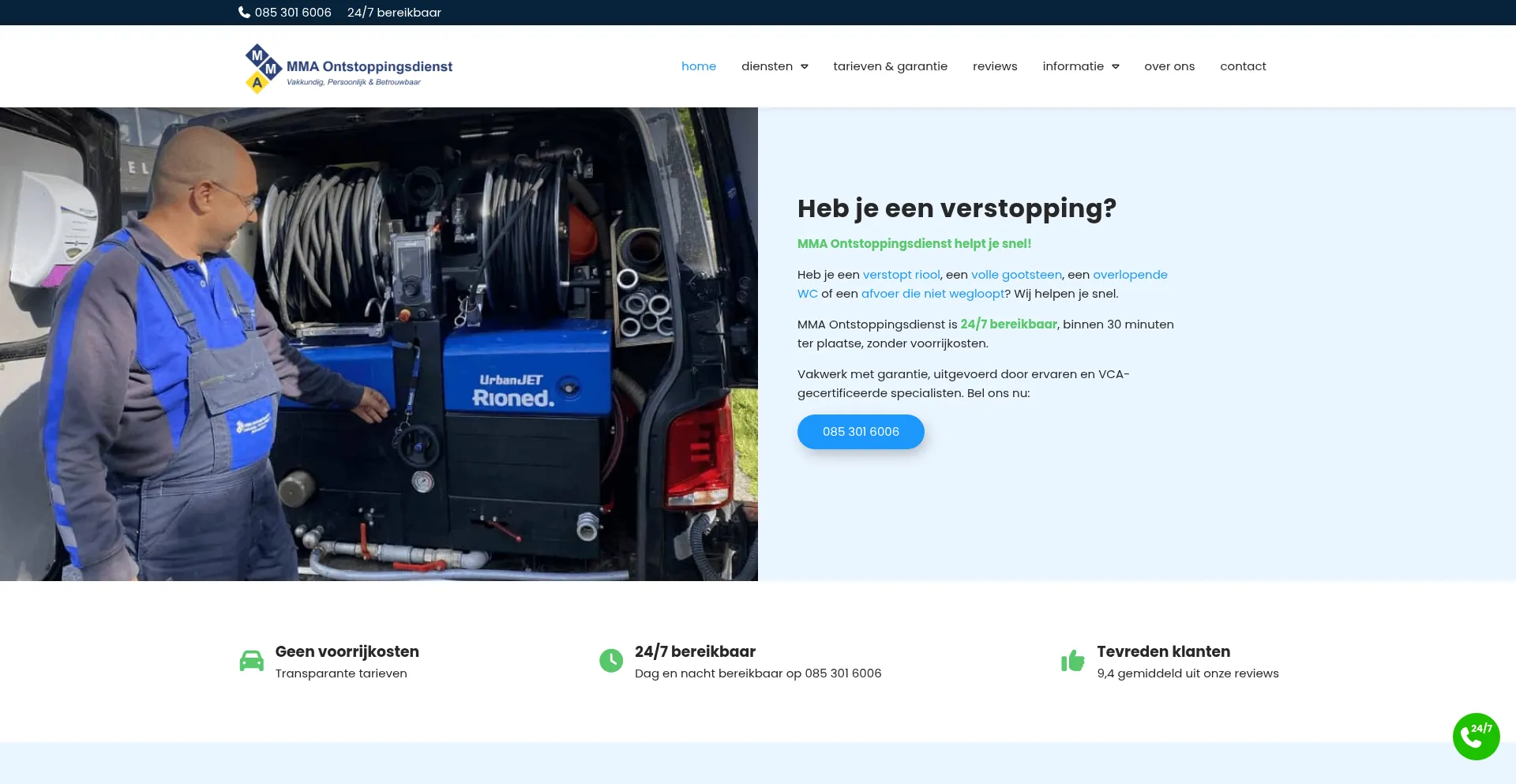Click the clock icon above 24/7 bereikbaar
This screenshot has width=1516, height=784.
click(x=611, y=660)
